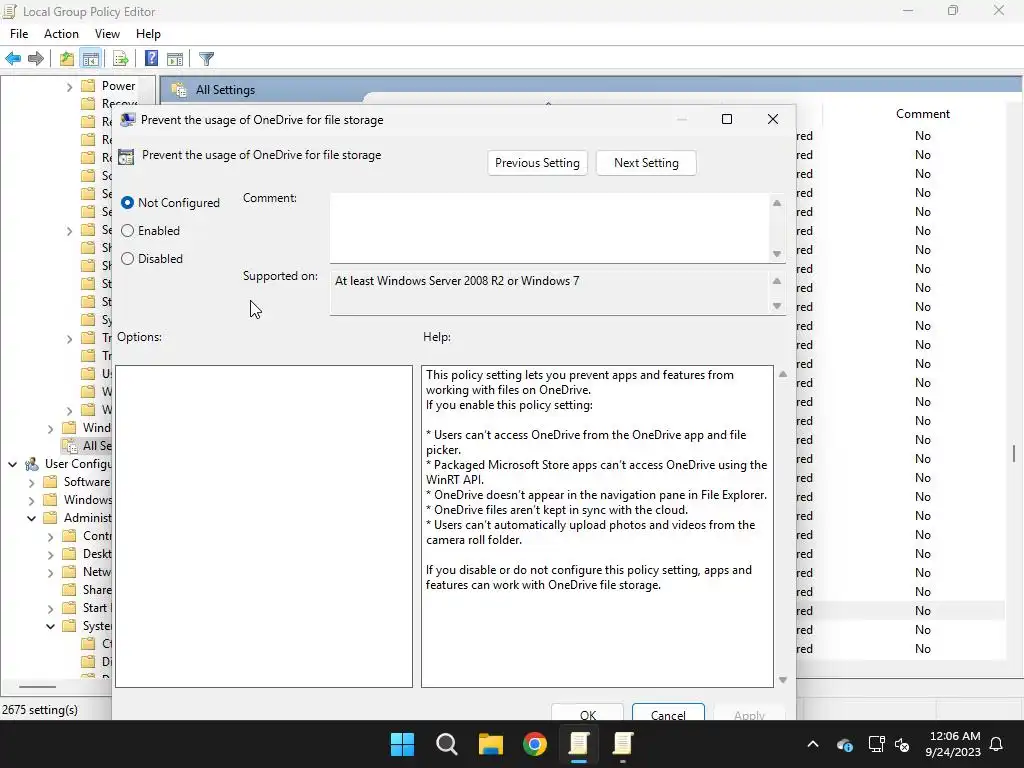Click the tree pane horizontal scrollbar thumb
The image size is (1024, 768).
point(37,686)
